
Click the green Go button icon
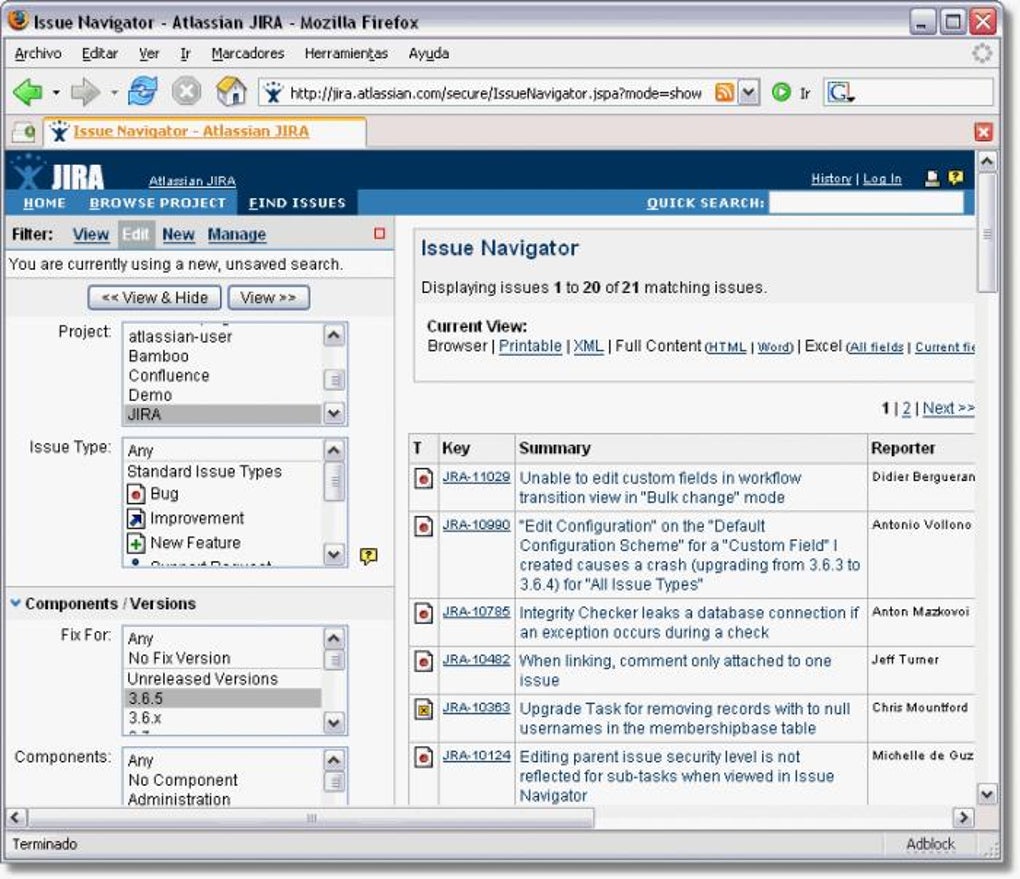(x=781, y=92)
